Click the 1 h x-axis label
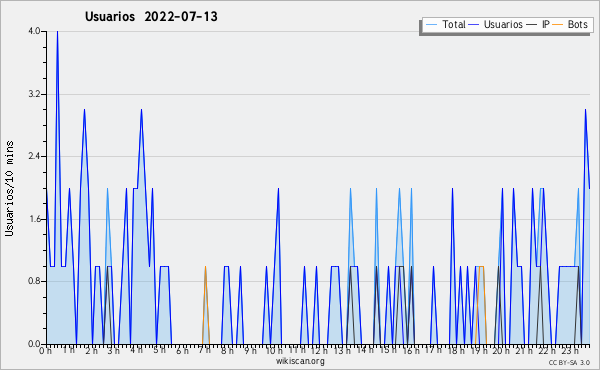The image size is (600, 370). tap(68, 350)
